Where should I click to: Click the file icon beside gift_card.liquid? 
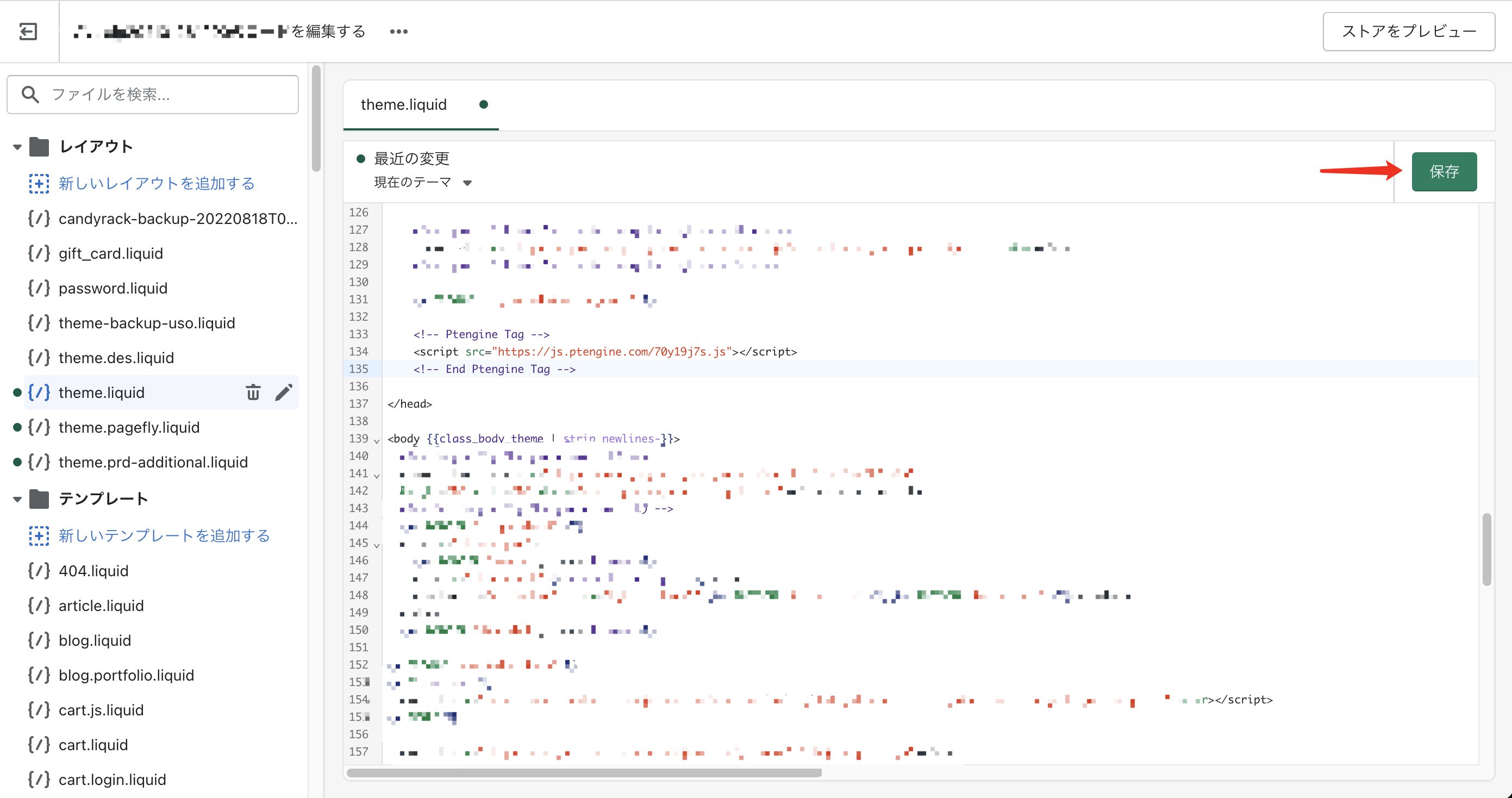coord(39,253)
